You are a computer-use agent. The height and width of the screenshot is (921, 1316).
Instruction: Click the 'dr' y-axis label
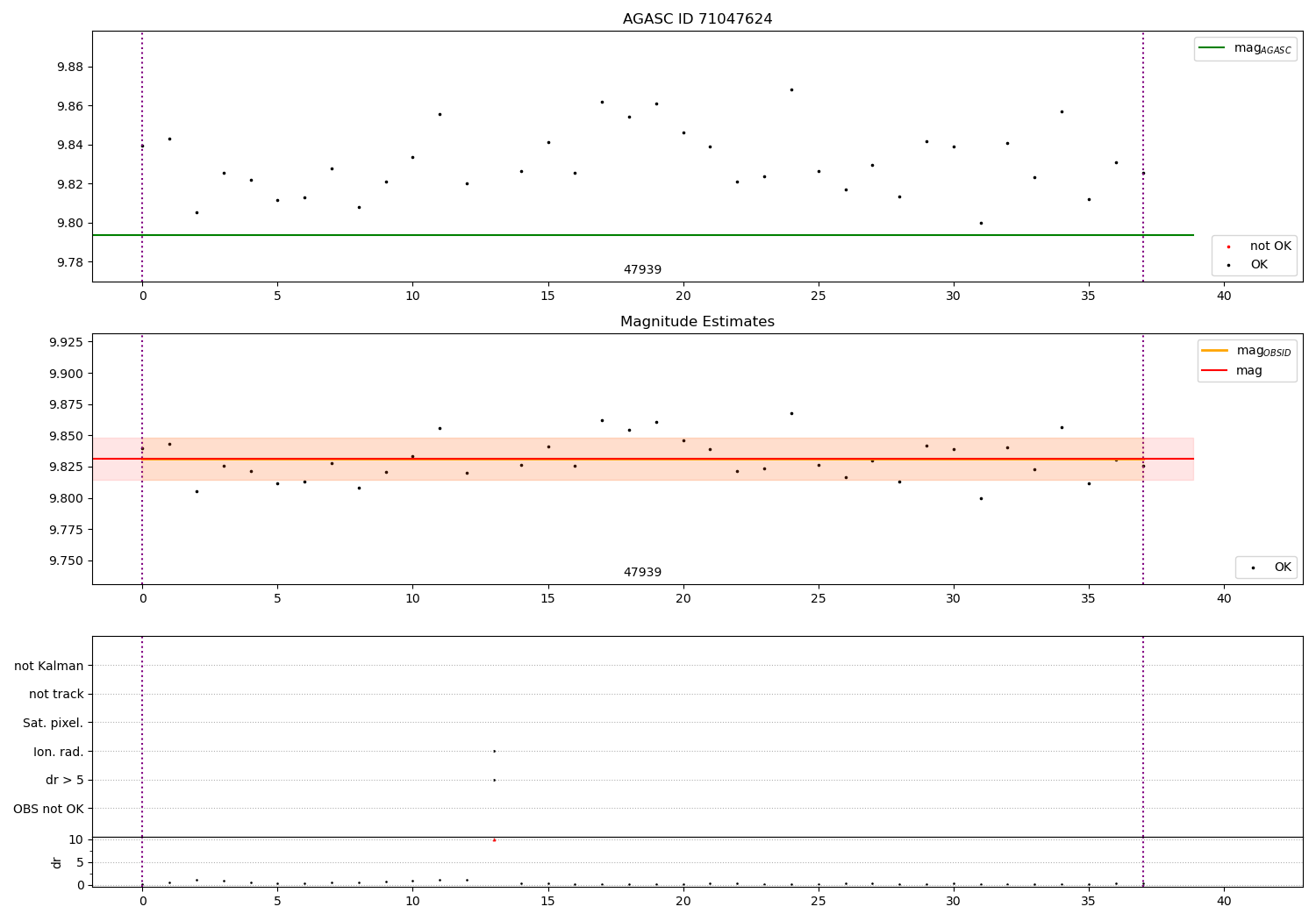tap(57, 863)
